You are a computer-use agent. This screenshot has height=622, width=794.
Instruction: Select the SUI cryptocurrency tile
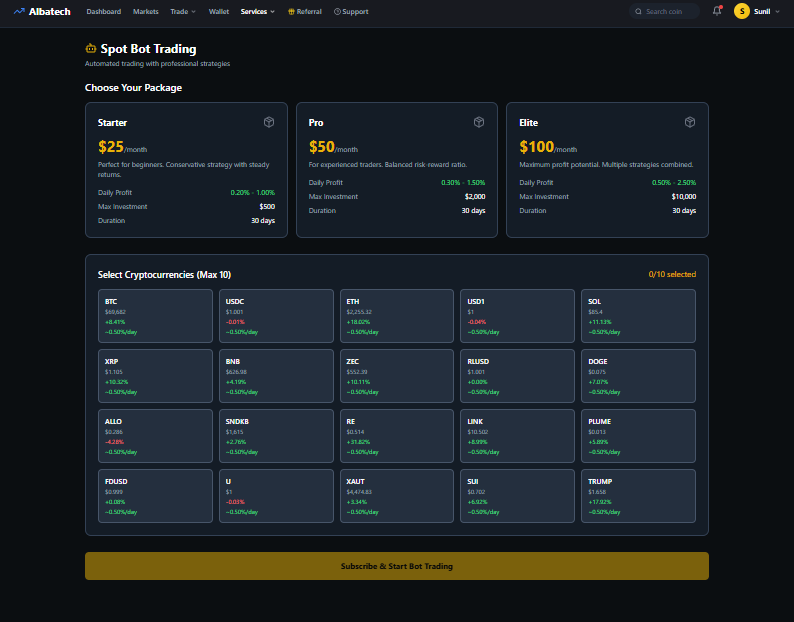point(517,496)
